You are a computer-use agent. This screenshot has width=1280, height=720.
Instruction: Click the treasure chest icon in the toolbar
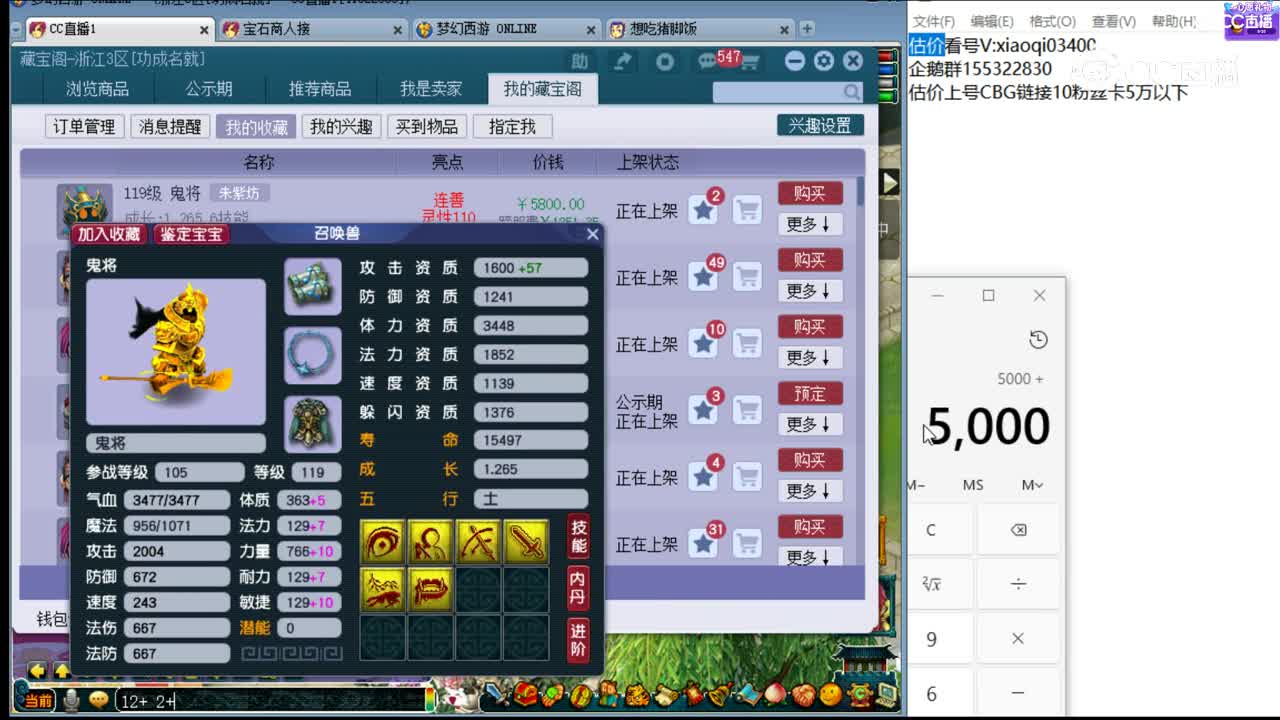click(524, 697)
